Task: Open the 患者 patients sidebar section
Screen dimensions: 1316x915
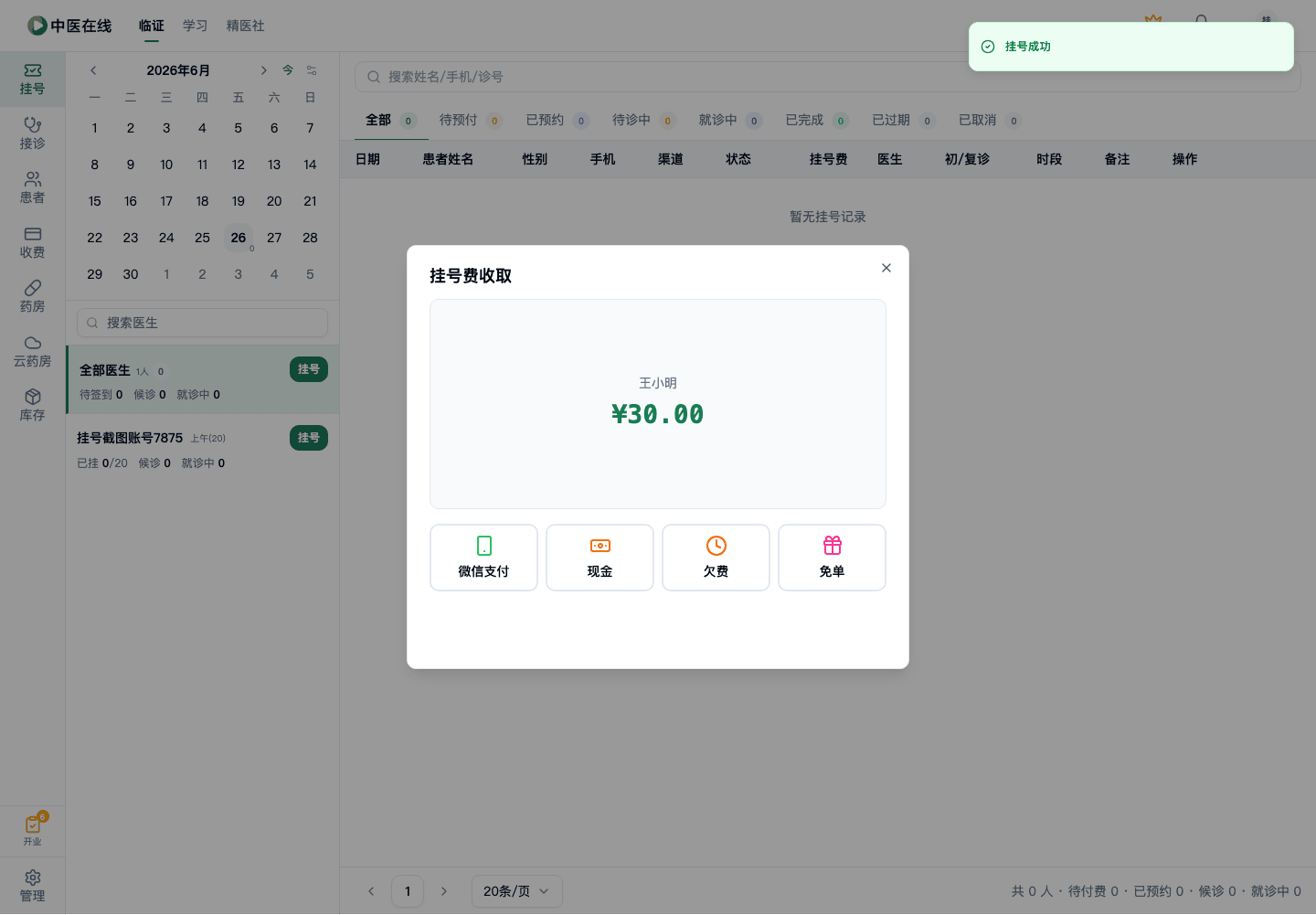Action: 32,188
